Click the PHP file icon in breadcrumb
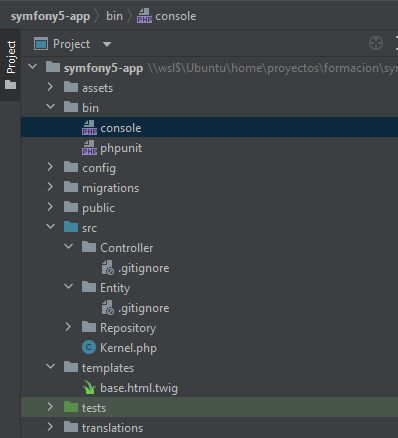The image size is (398, 438). coord(144,16)
